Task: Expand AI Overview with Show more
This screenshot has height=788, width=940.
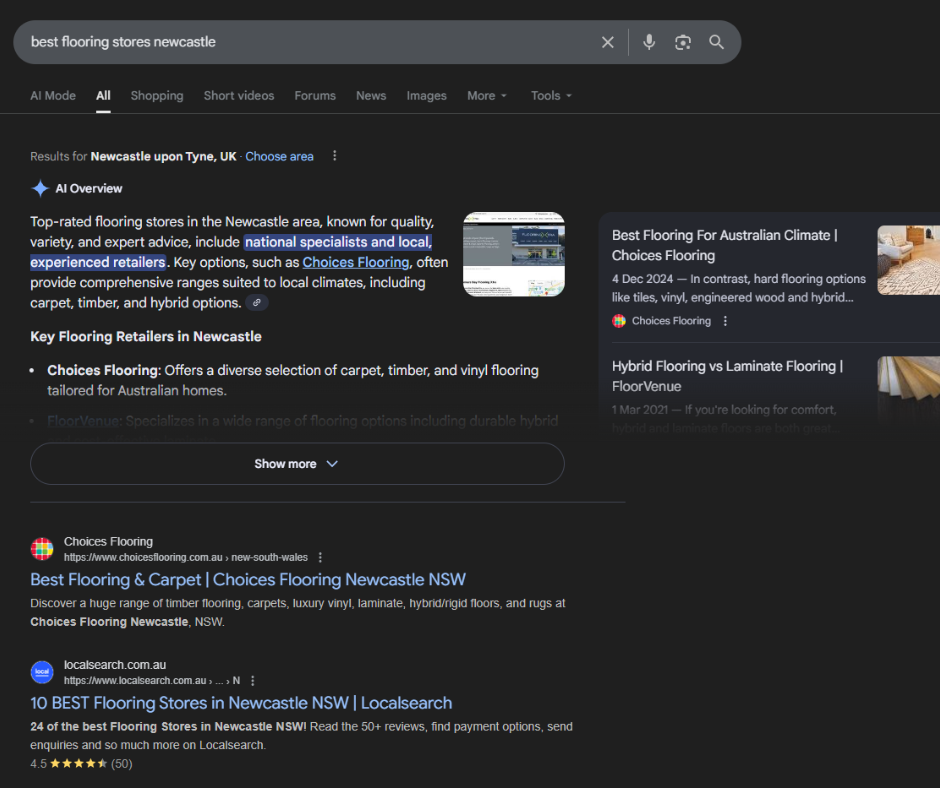Action: [297, 464]
